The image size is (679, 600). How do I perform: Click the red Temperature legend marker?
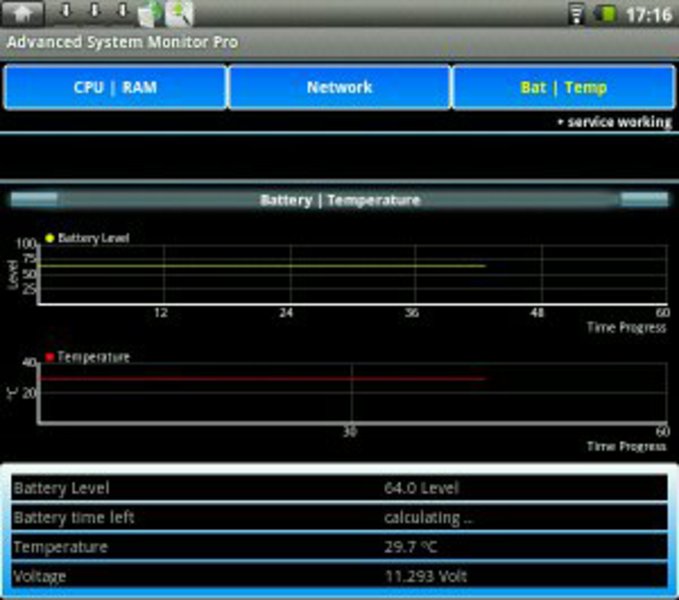click(x=50, y=357)
